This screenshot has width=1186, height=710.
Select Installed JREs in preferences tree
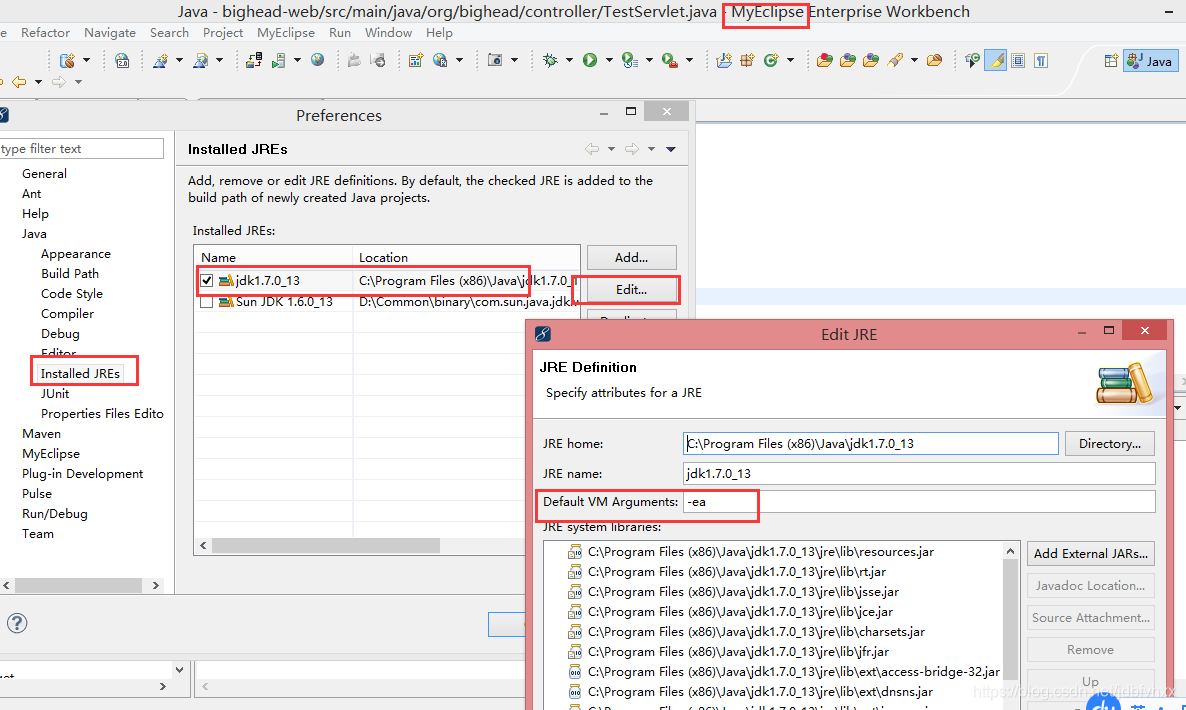[80, 374]
